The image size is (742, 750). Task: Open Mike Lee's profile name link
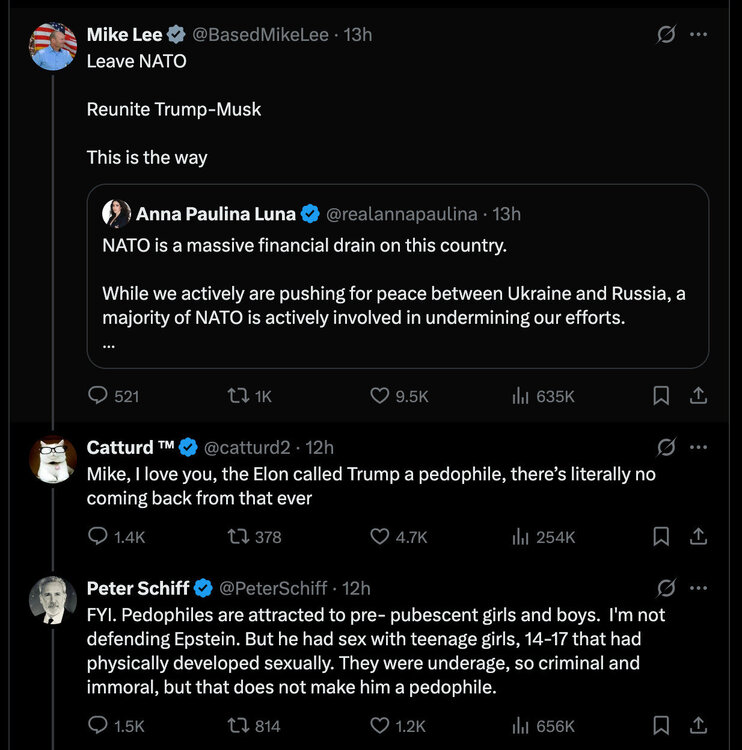point(124,34)
